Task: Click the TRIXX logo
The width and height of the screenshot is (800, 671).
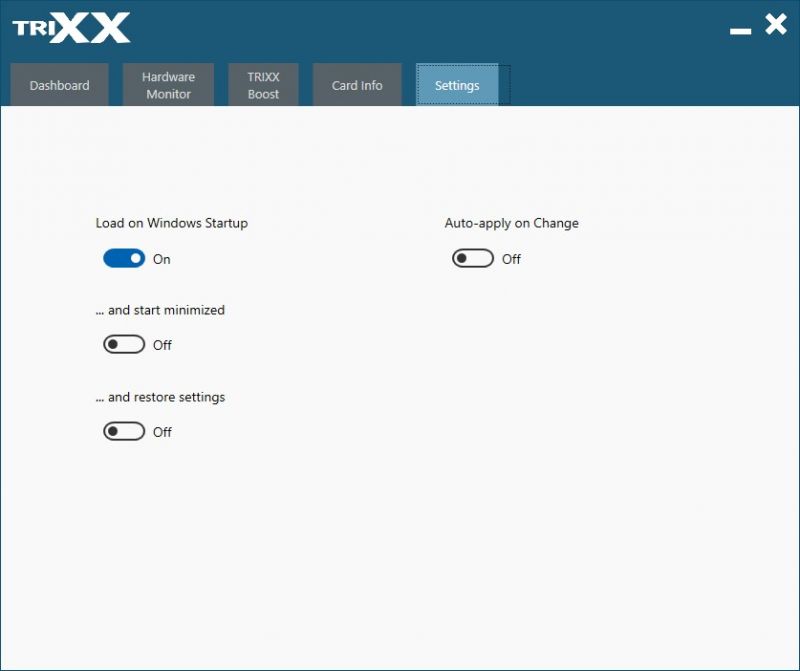Action: coord(71,28)
